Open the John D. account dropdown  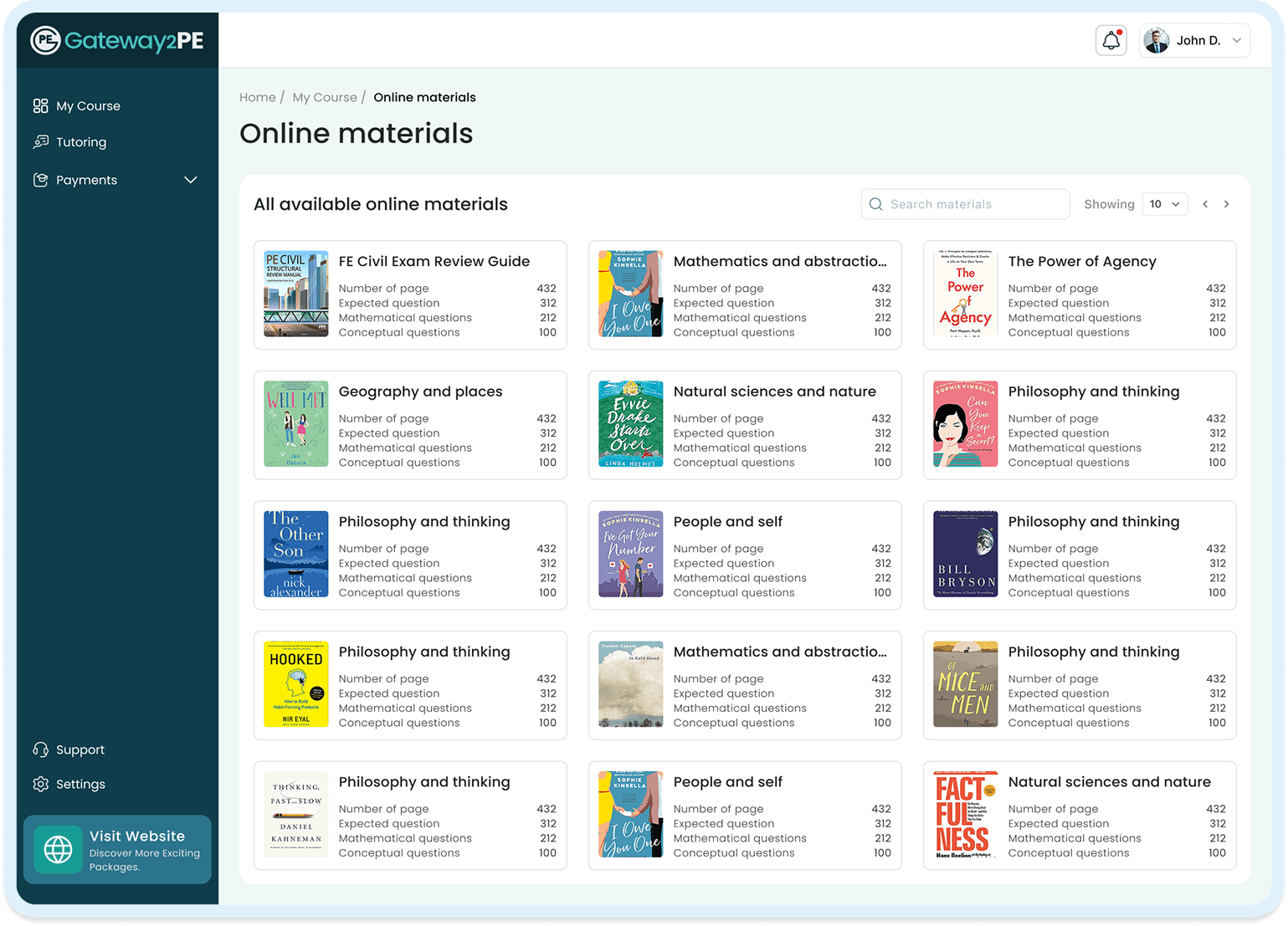click(x=1194, y=40)
